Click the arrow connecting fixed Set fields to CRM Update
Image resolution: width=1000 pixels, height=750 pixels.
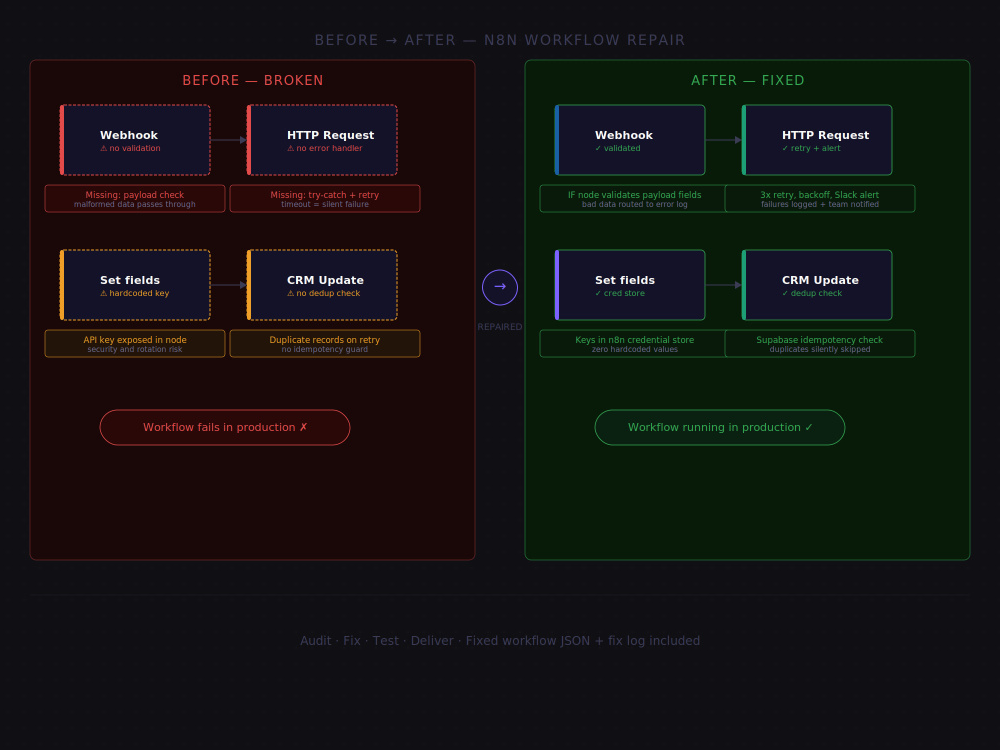723,285
